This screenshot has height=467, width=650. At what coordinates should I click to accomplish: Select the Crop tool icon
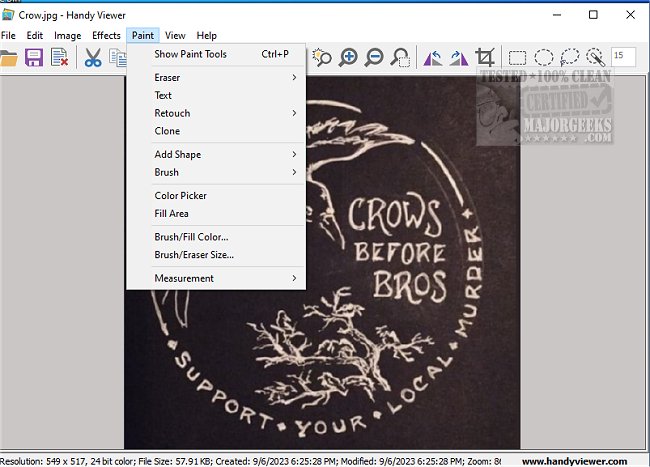point(486,58)
